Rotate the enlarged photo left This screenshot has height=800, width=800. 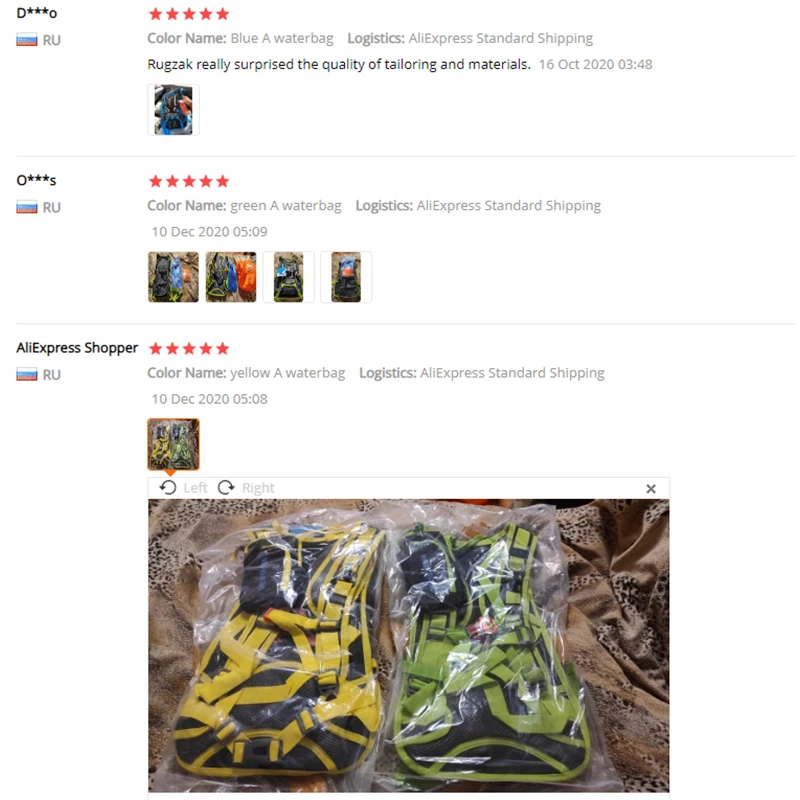pyautogui.click(x=183, y=488)
